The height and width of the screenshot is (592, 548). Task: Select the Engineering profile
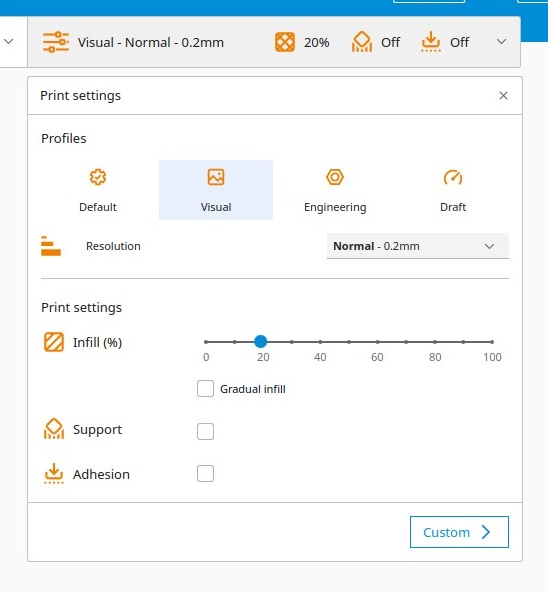point(335,190)
